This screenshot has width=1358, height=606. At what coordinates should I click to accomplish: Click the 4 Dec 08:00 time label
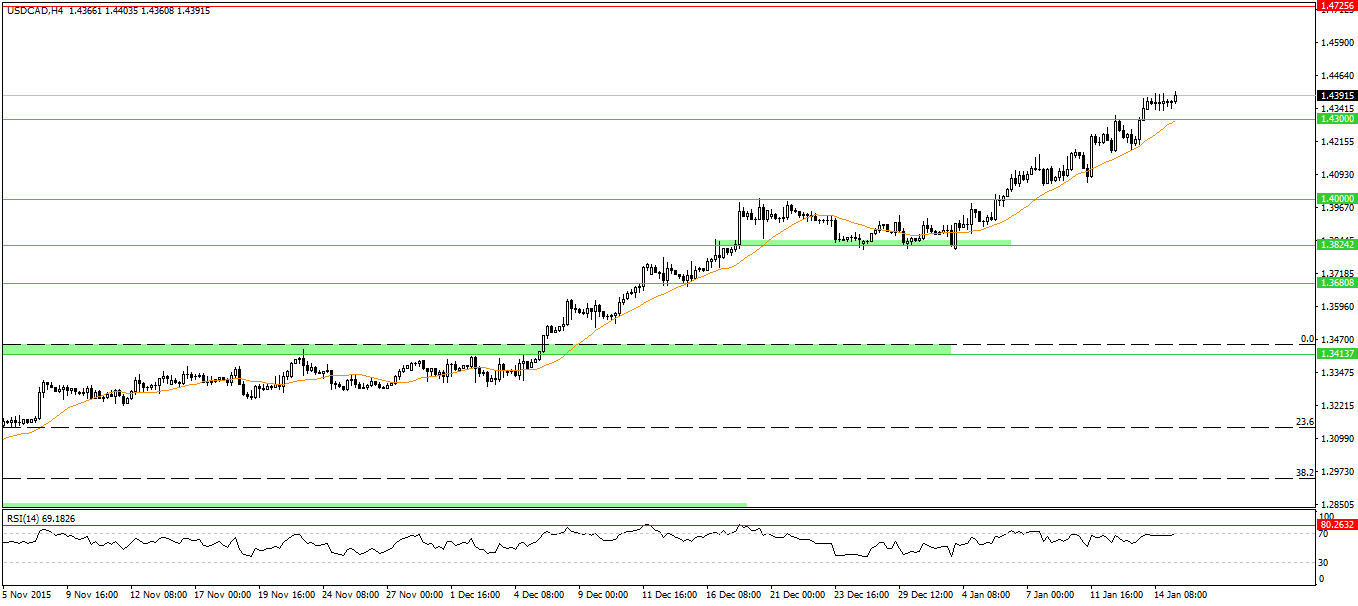point(541,594)
